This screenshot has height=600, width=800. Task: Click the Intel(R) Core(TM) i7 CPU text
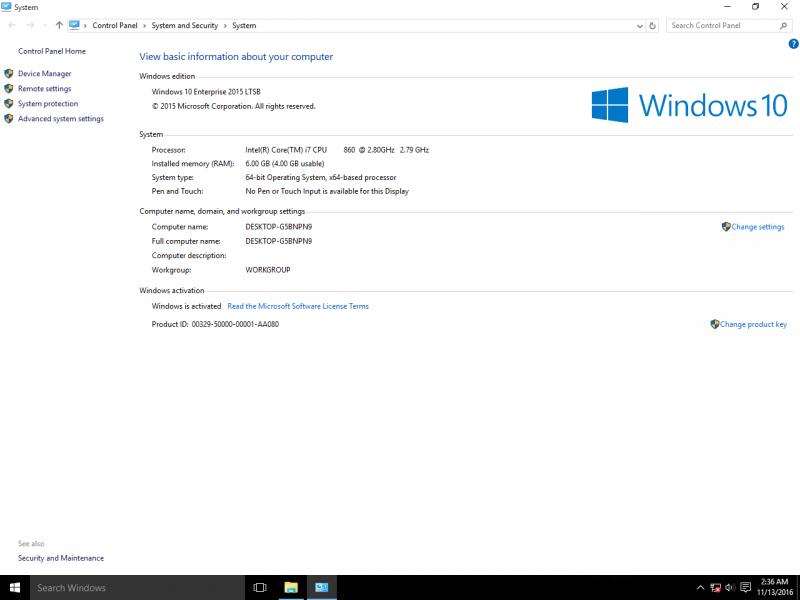coord(286,150)
